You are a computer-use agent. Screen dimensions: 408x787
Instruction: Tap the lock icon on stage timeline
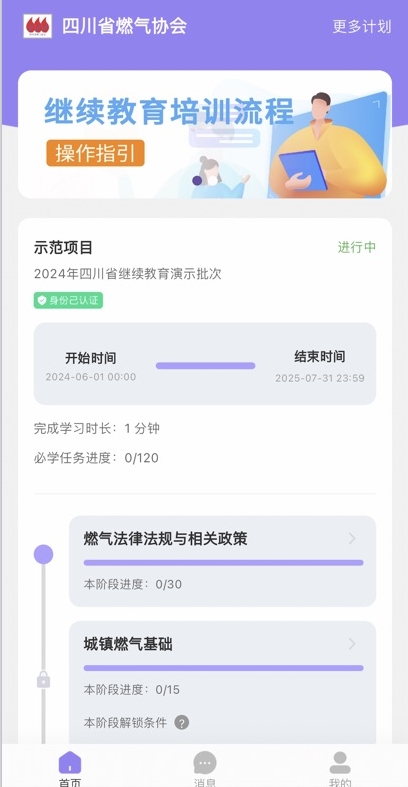(x=43, y=680)
